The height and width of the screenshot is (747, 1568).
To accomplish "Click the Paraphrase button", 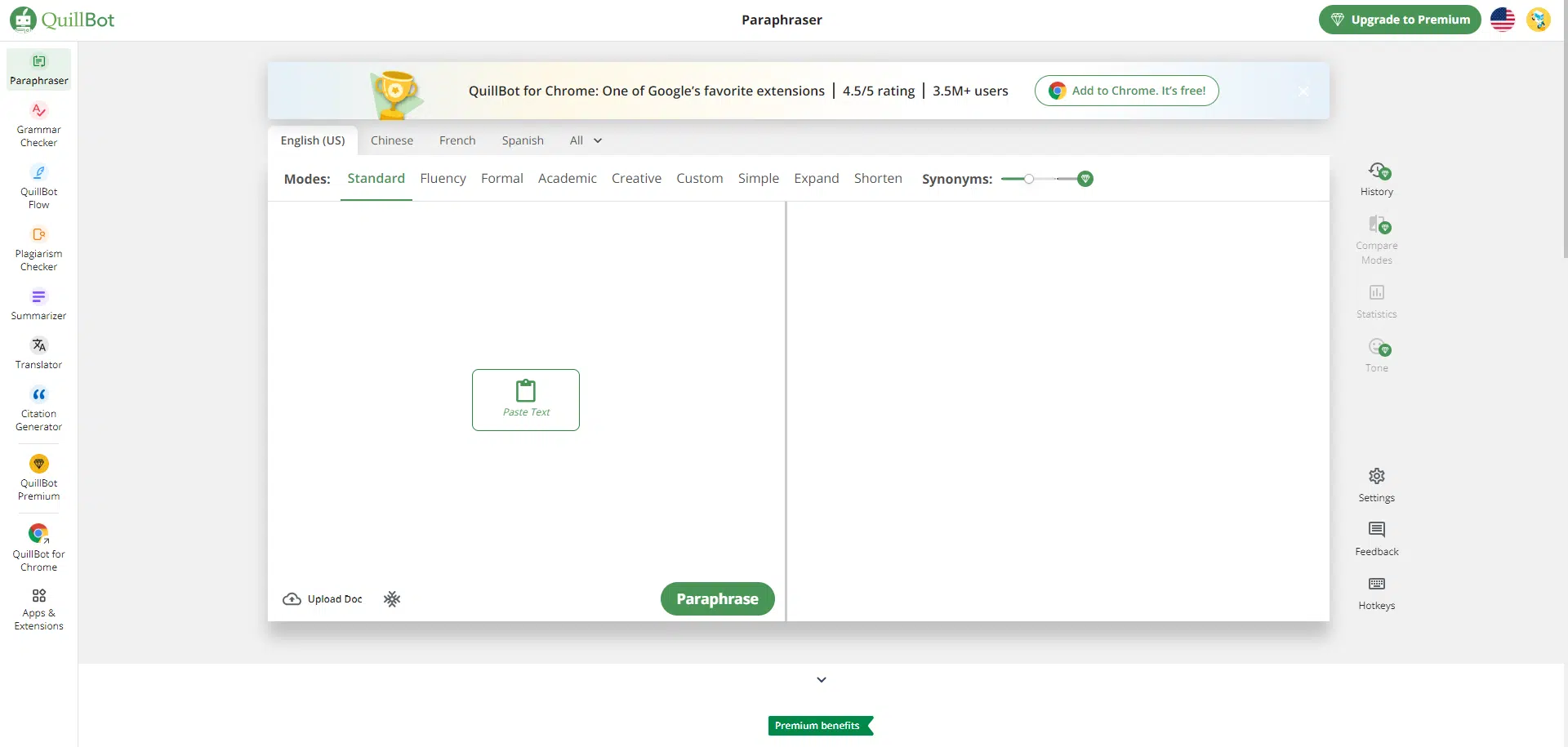I will [x=717, y=598].
